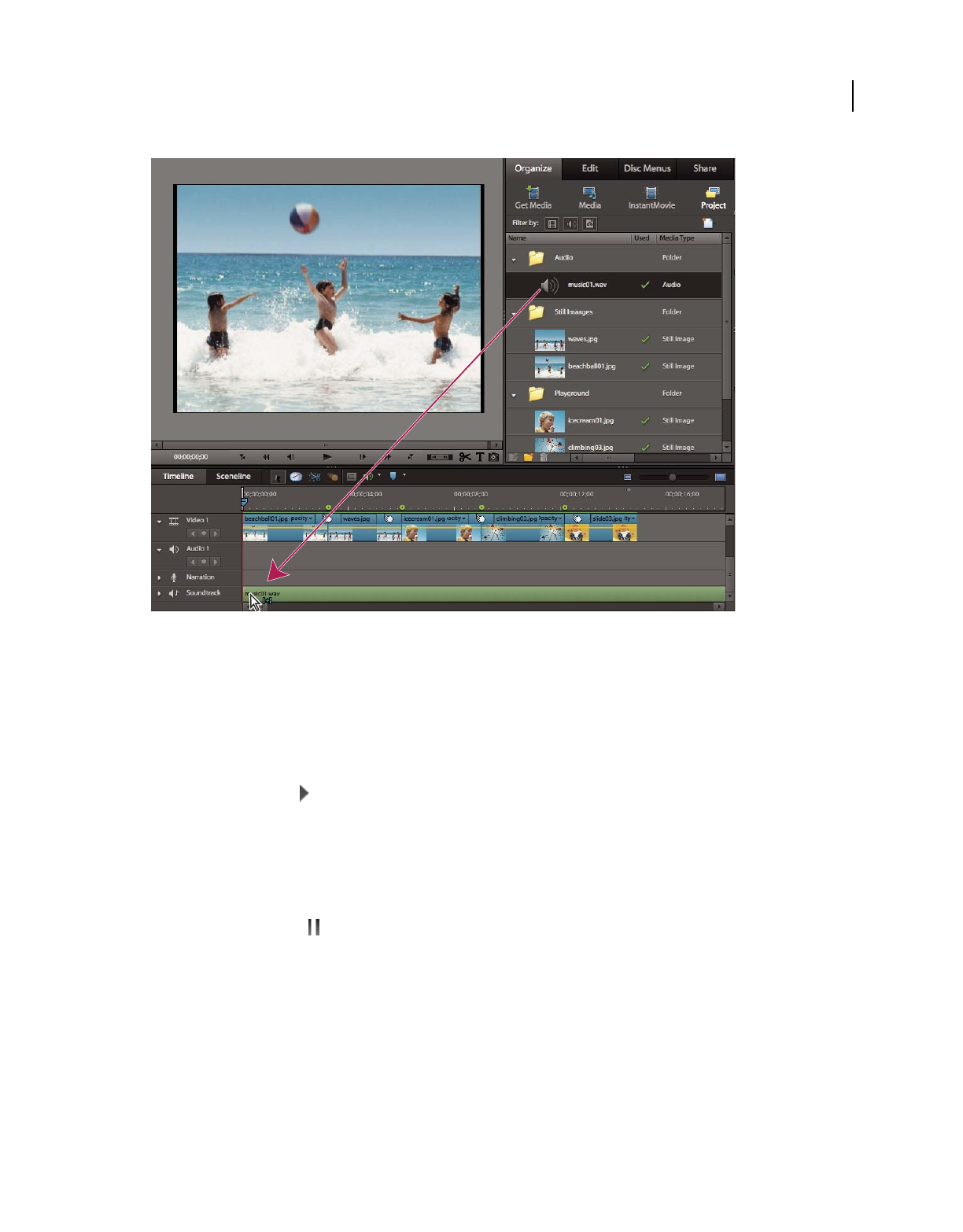This screenshot has height=1232, width=963.
Task: Click the project list scroll down arrow
Action: (727, 447)
